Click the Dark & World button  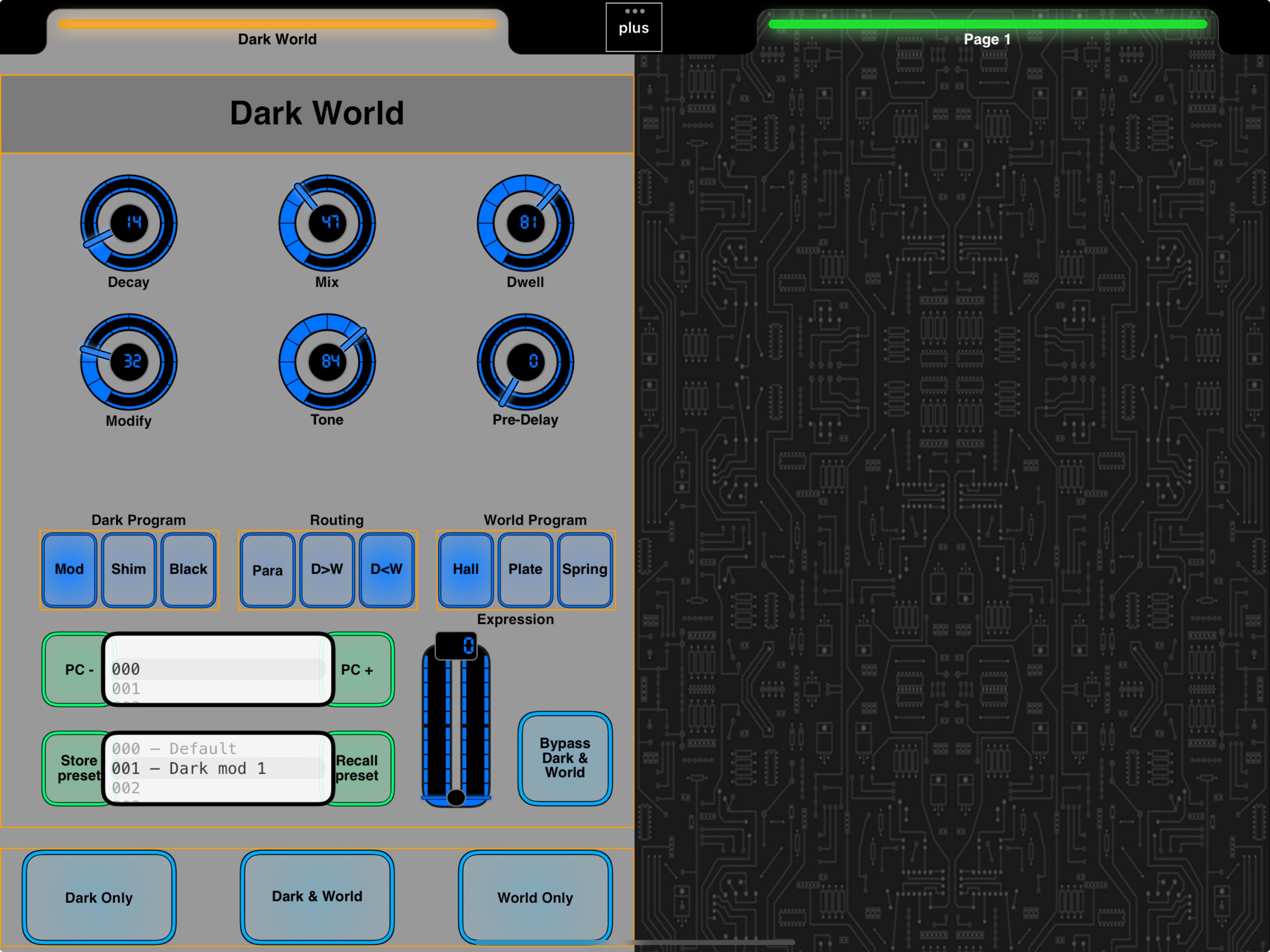317,897
